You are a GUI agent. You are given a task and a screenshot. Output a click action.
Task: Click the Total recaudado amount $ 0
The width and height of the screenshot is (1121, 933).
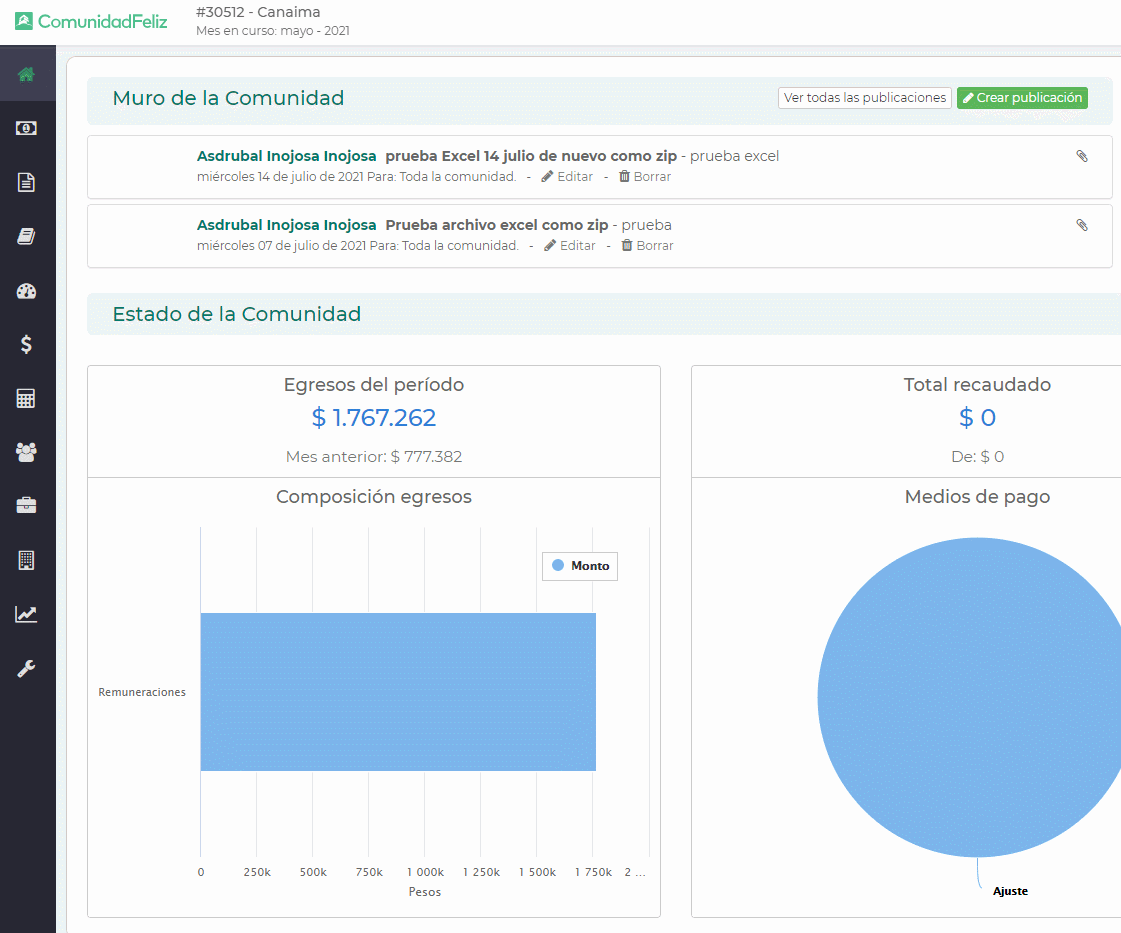977,418
